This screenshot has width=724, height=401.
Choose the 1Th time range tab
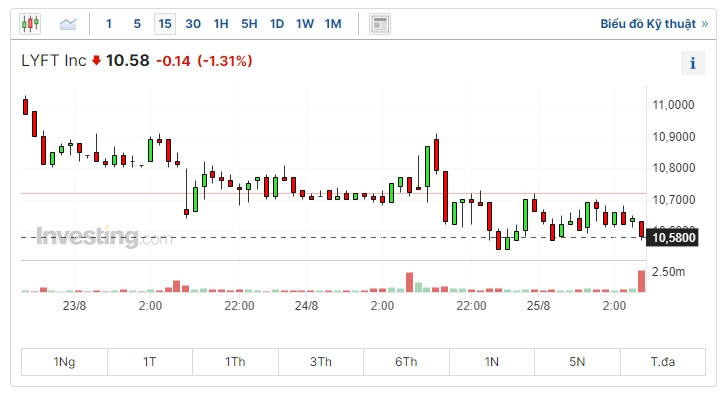[235, 362]
